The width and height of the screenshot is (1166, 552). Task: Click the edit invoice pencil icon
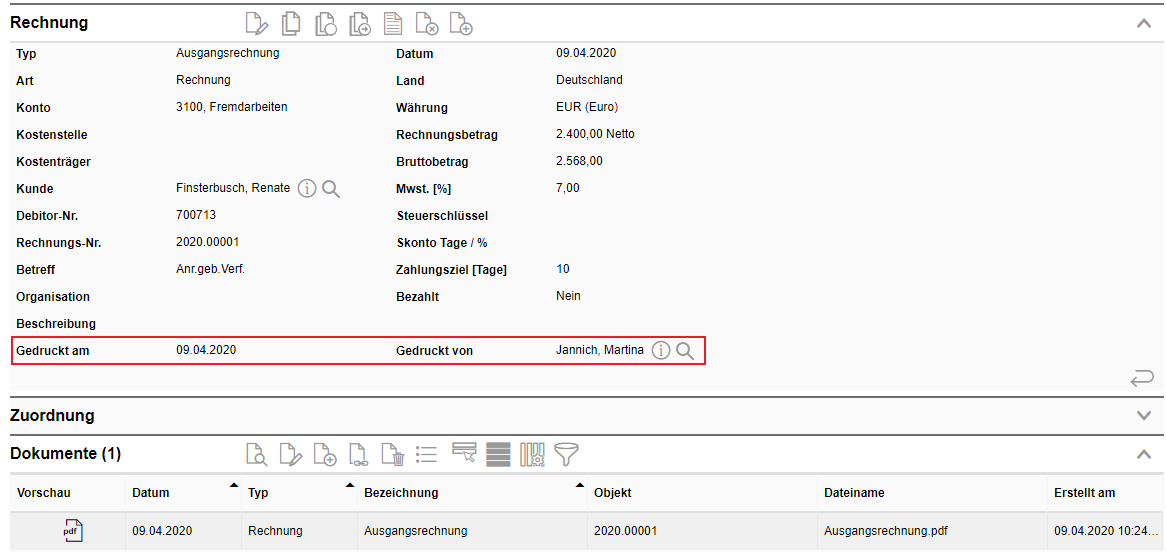(258, 23)
